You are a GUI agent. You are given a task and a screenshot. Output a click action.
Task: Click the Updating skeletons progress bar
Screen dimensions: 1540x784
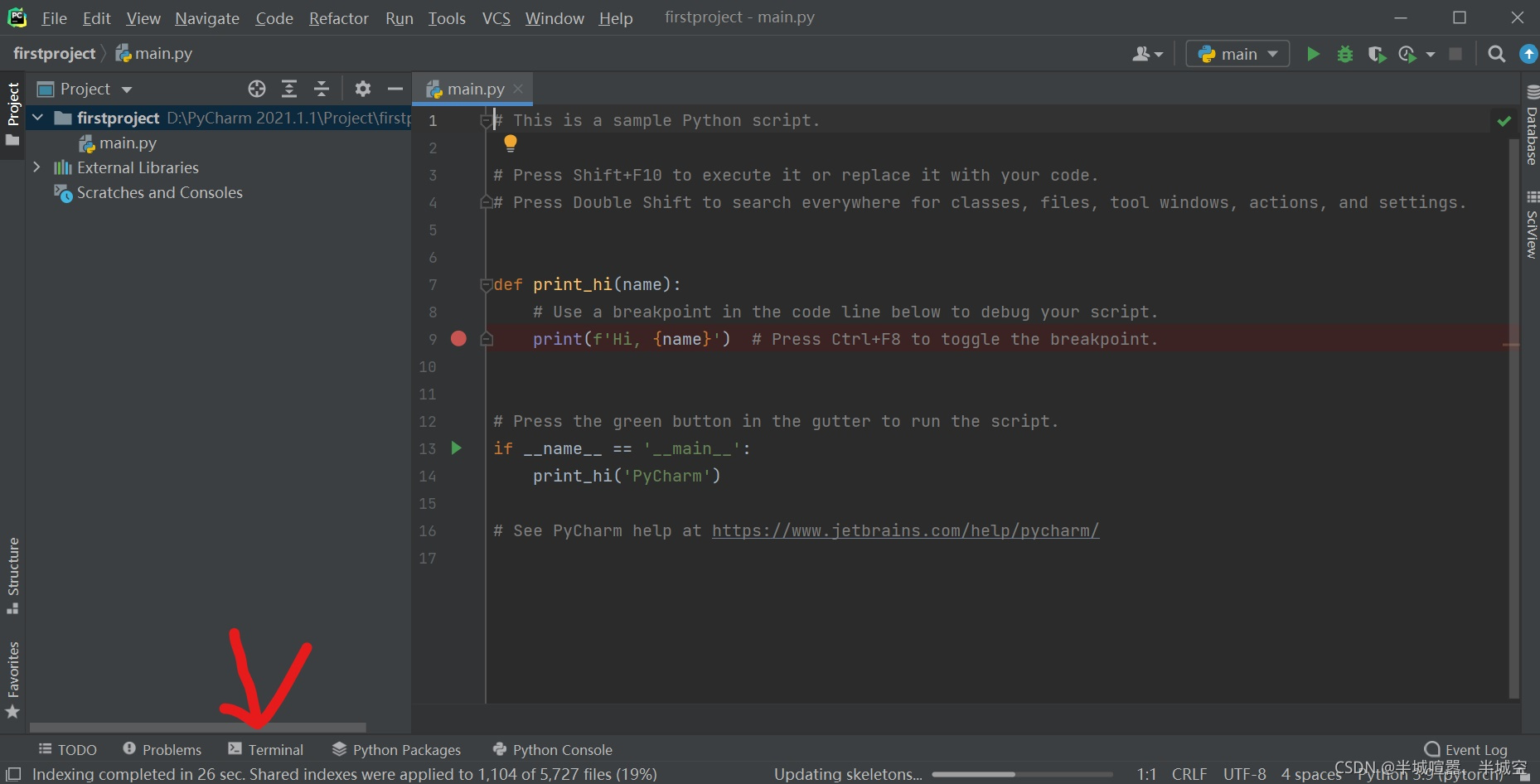[1022, 774]
